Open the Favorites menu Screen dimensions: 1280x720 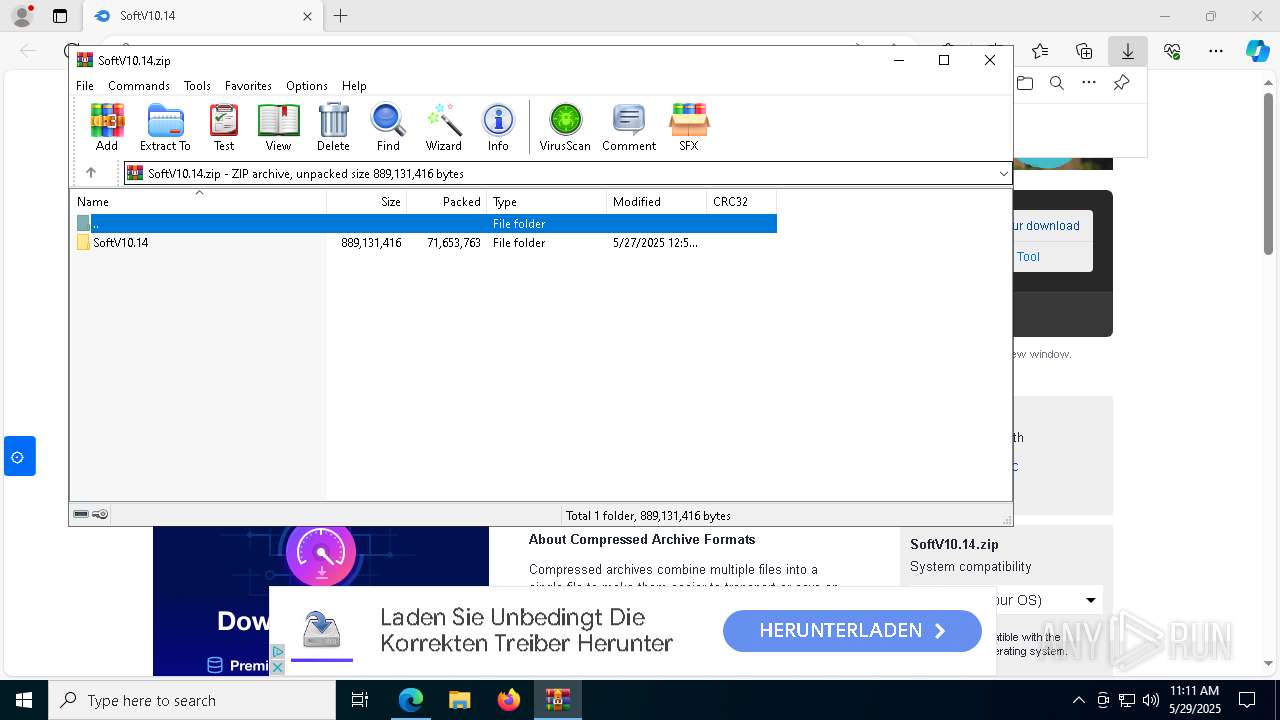[x=248, y=86]
